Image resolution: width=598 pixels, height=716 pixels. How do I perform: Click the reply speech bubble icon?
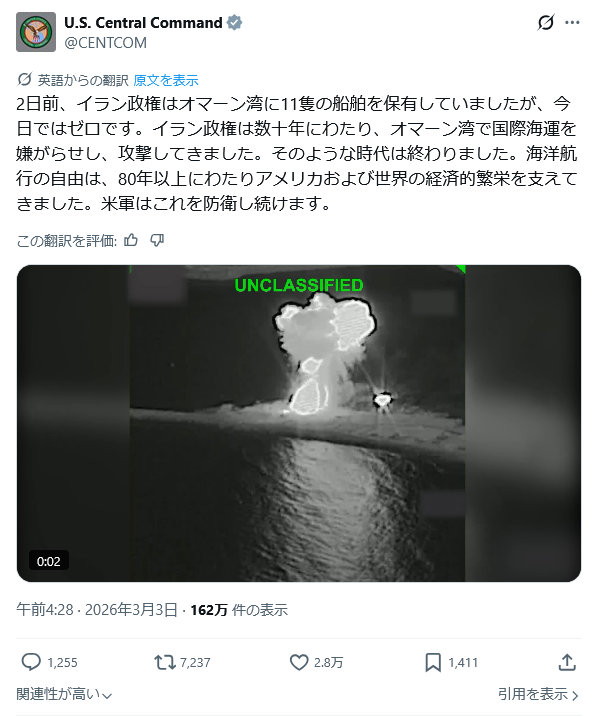coord(31,662)
